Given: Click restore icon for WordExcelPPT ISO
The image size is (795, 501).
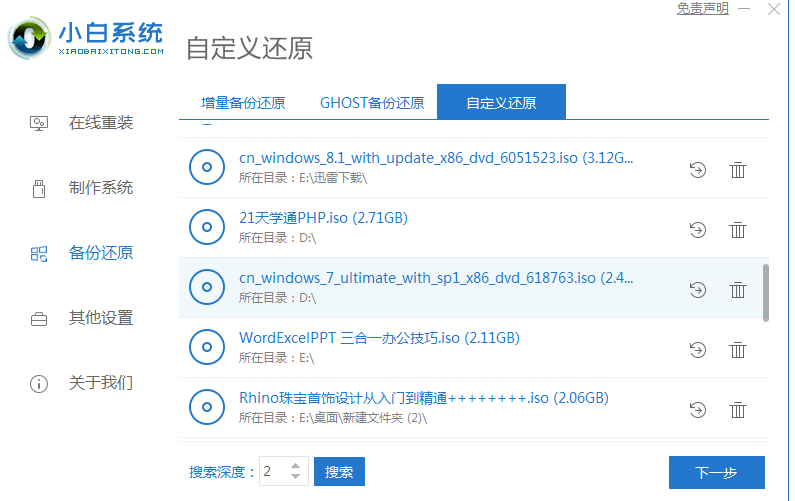Looking at the screenshot, I should [698, 349].
